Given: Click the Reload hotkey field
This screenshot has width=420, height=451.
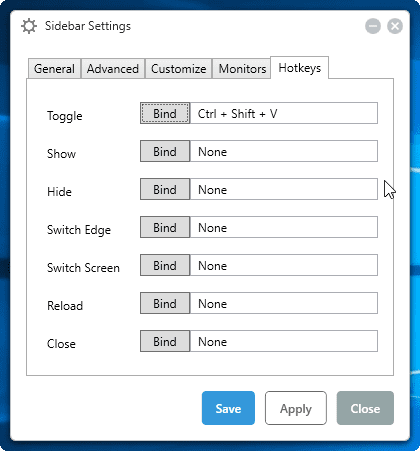Looking at the screenshot, I should point(284,303).
